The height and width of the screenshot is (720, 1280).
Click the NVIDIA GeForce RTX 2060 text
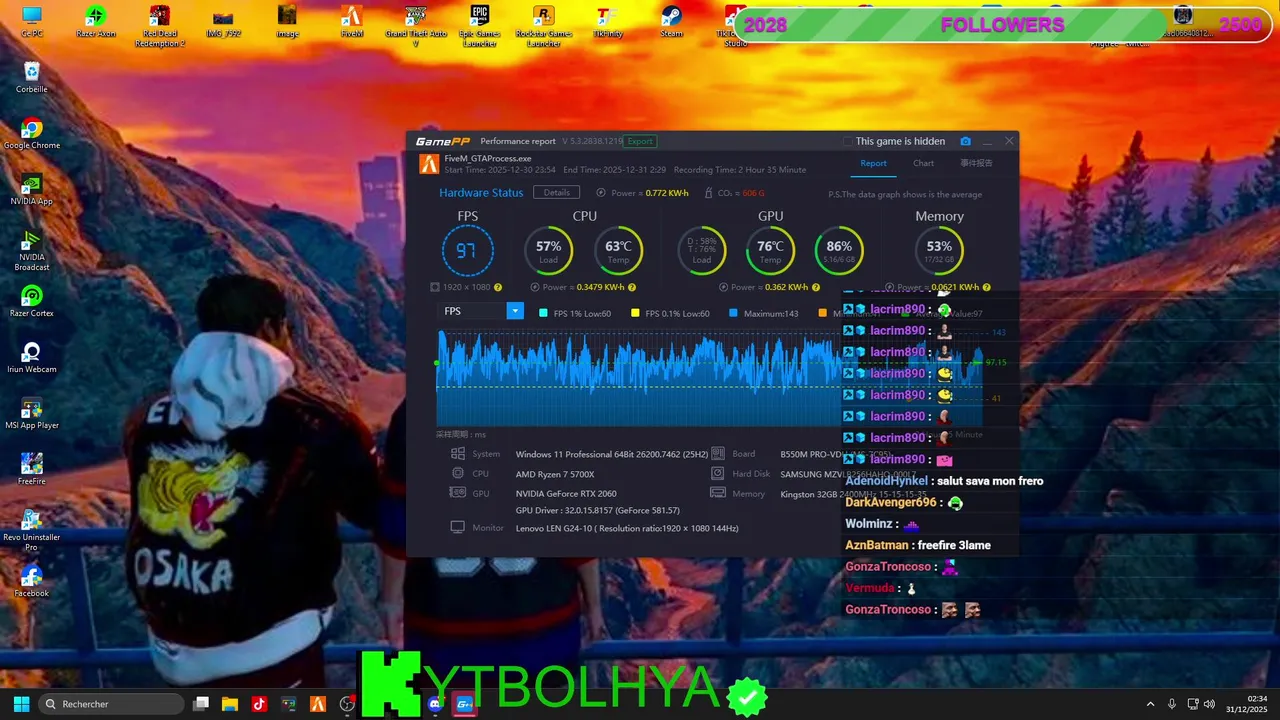(566, 493)
